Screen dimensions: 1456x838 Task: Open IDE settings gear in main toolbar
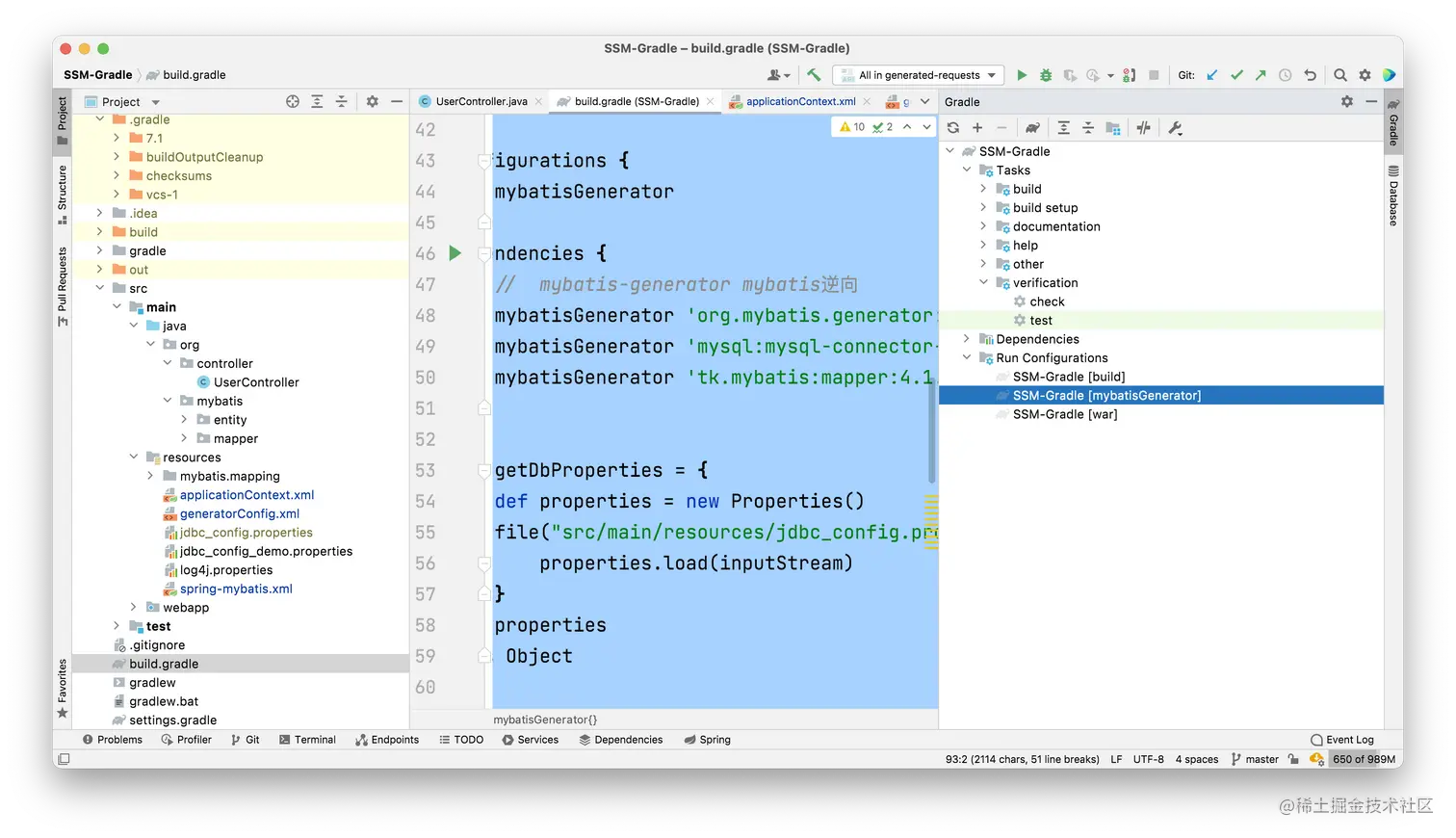[1365, 75]
